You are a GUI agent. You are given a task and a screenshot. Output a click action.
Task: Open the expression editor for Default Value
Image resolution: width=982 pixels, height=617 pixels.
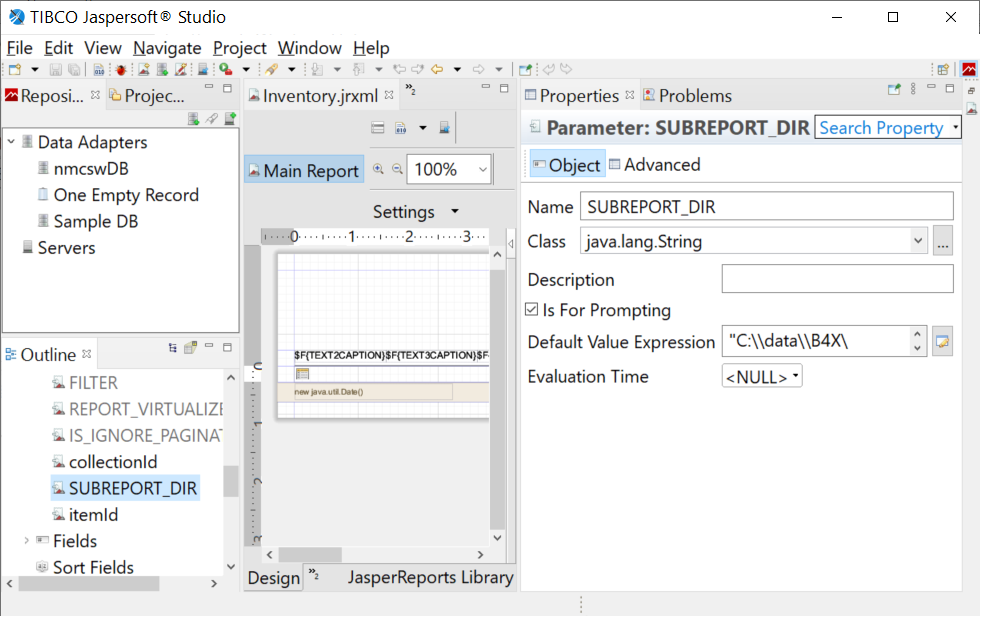(941, 342)
